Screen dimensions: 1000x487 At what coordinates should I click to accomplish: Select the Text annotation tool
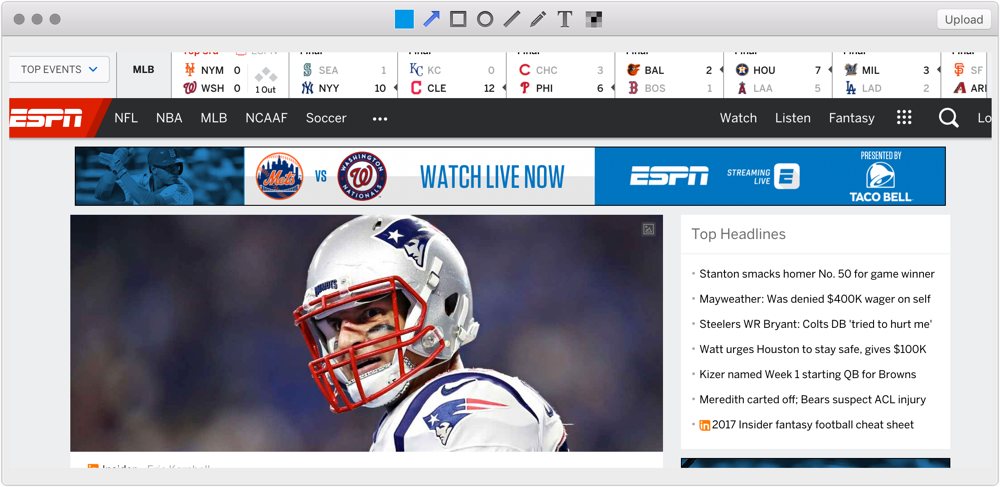point(564,19)
